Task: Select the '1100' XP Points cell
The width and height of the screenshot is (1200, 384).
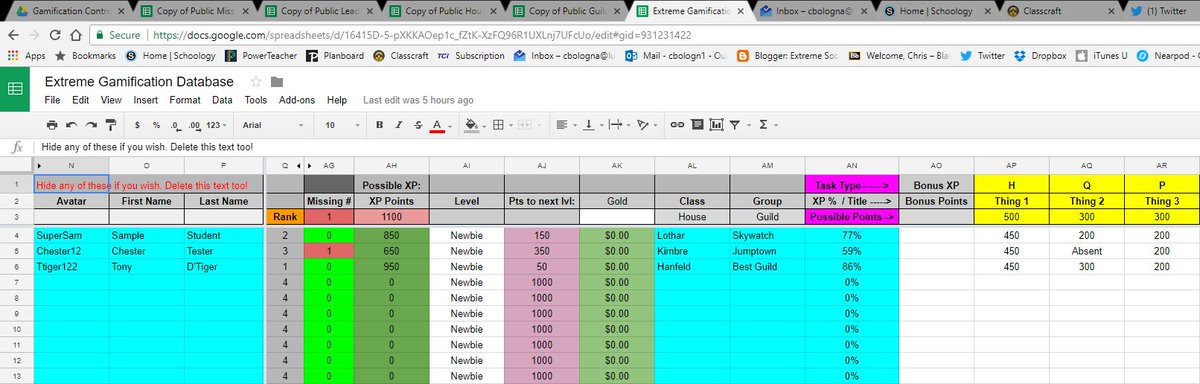Action: (x=392, y=216)
